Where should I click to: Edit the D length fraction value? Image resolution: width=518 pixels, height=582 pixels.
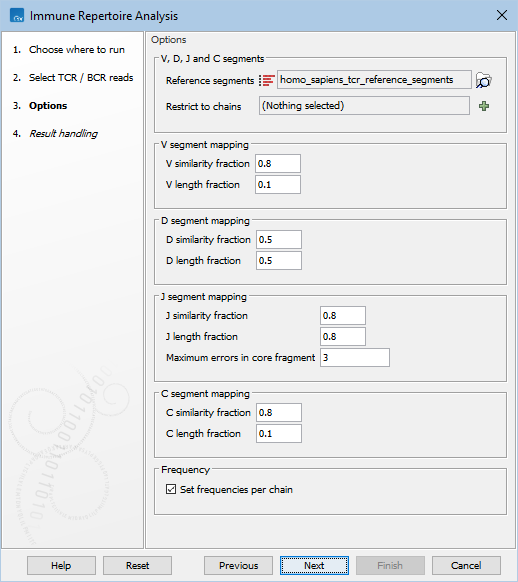pos(279,261)
